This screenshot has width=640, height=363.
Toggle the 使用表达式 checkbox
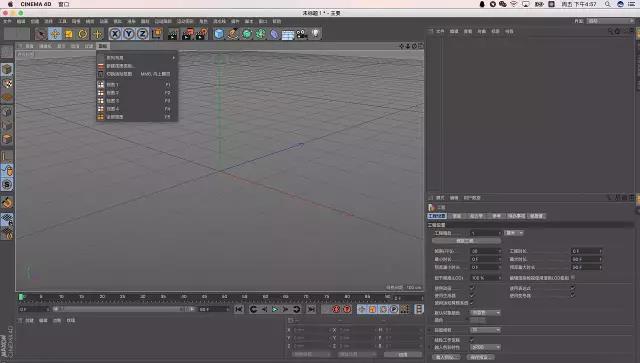pos(573,288)
